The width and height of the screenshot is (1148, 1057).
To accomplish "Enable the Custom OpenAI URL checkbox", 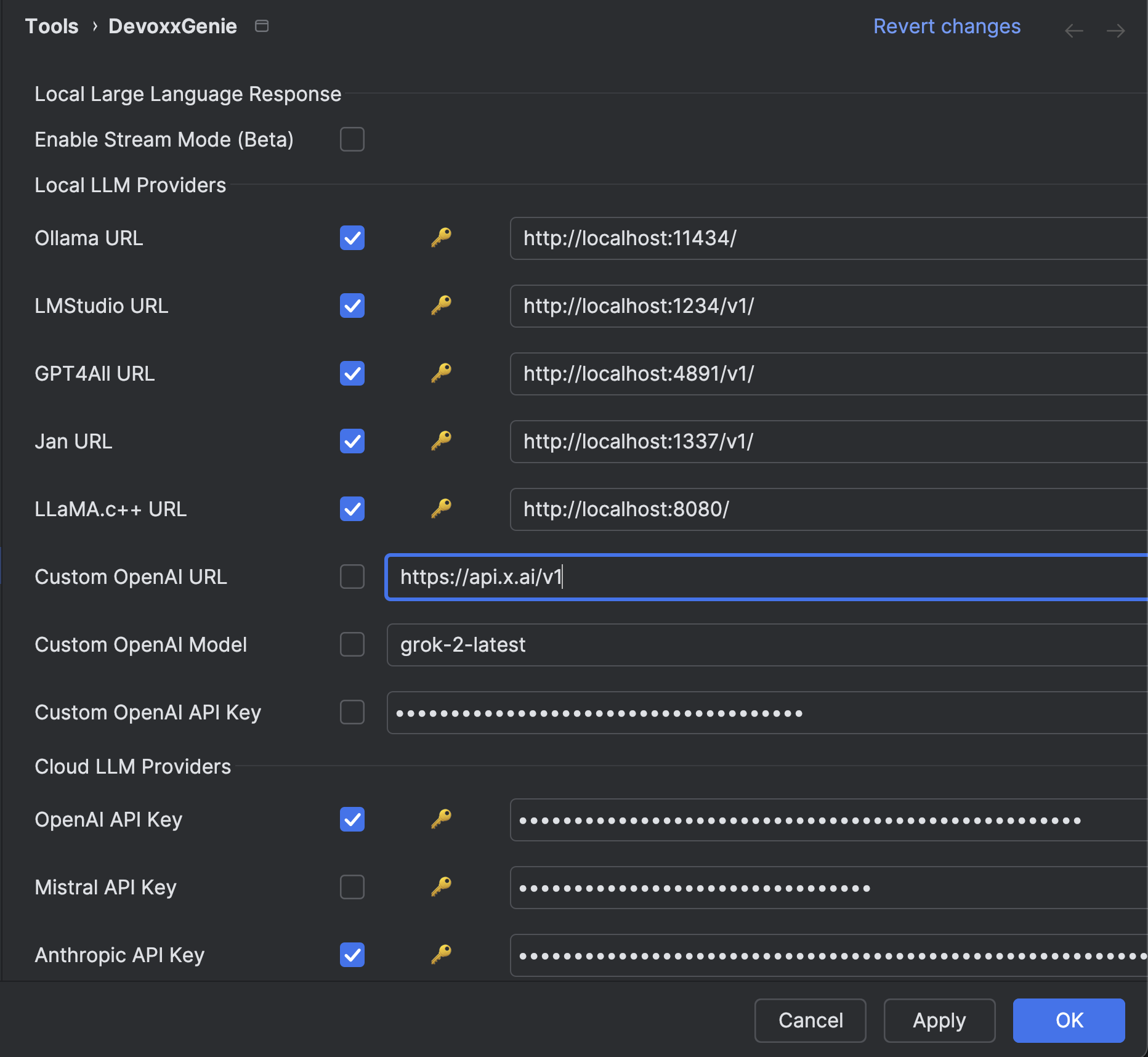I will point(352,577).
